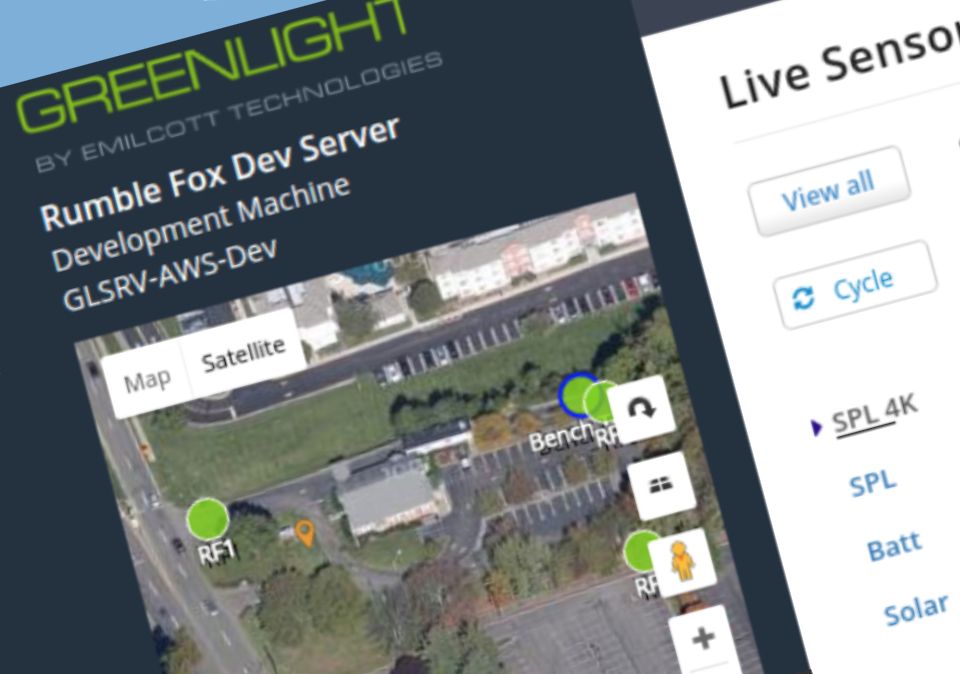Viewport: 960px width, 674px height.
Task: Select the Bench sensor marker with blue outline
Action: [x=576, y=395]
